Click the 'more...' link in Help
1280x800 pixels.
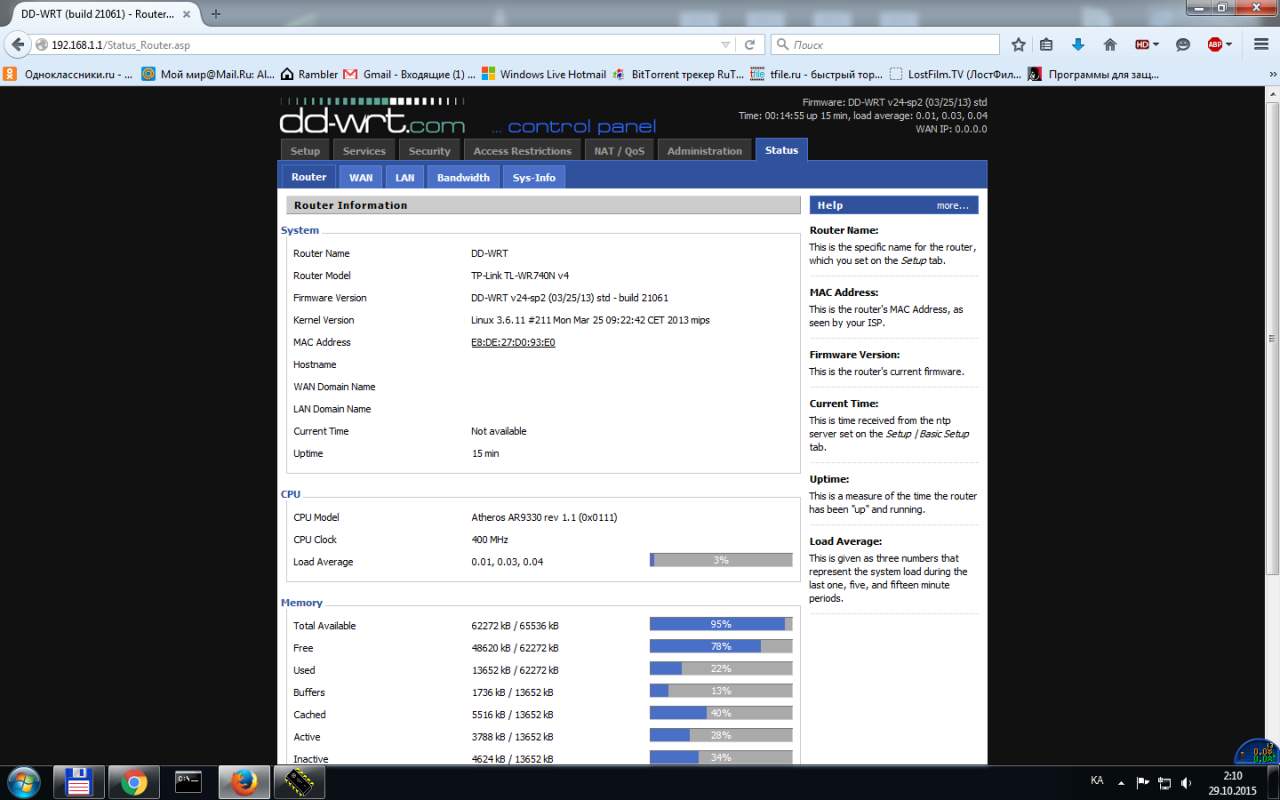(x=952, y=205)
